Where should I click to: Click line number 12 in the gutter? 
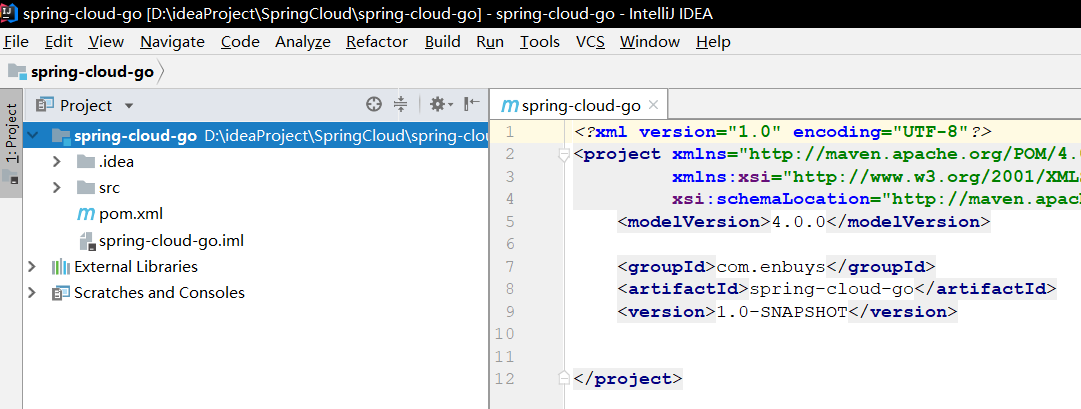[505, 379]
